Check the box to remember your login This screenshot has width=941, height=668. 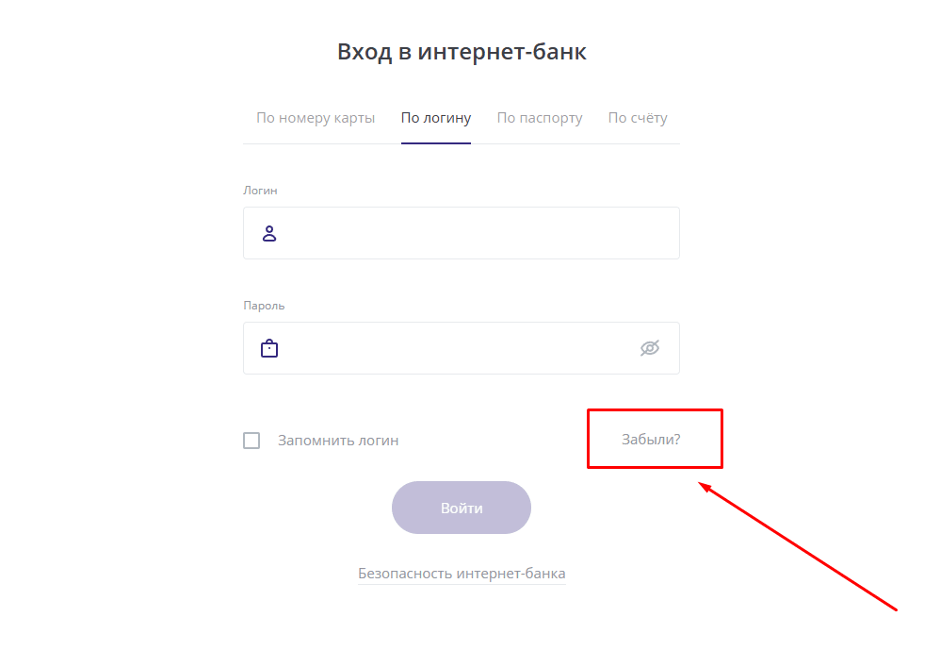pyautogui.click(x=251, y=439)
